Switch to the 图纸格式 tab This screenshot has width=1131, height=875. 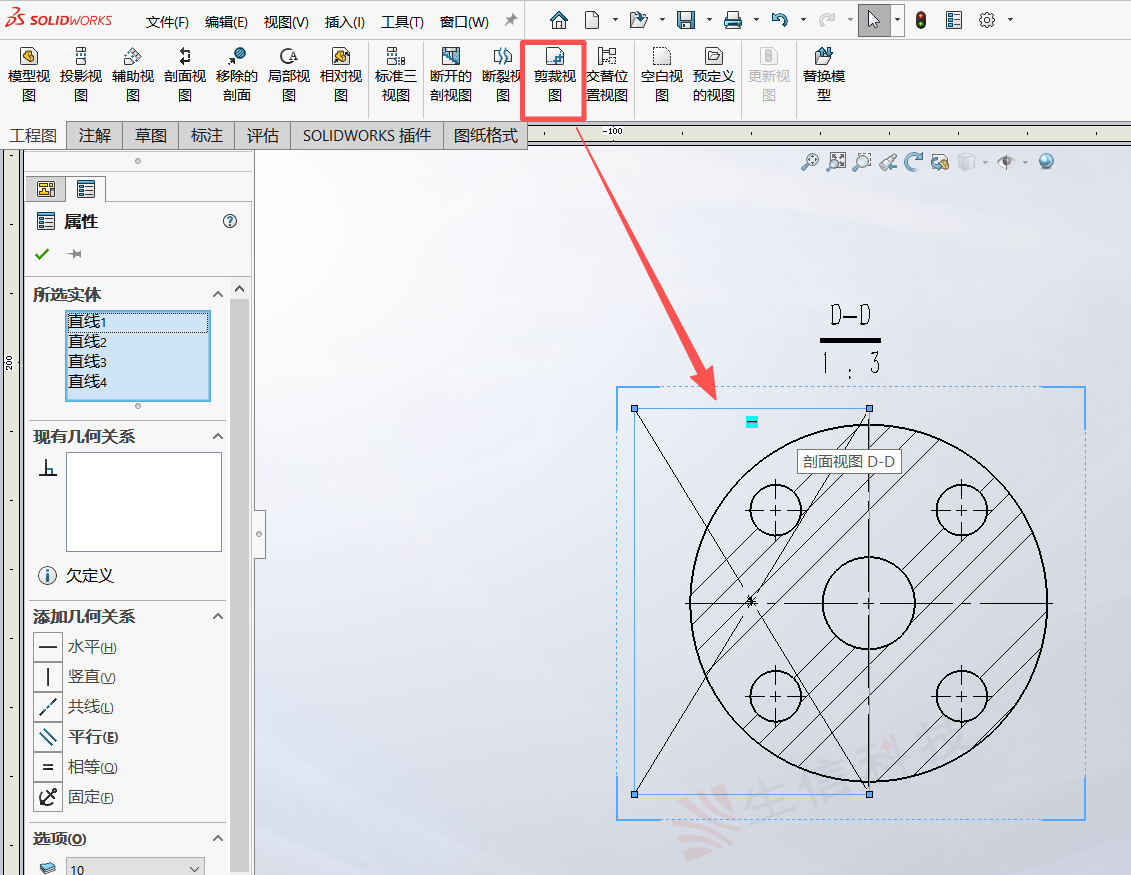point(485,136)
